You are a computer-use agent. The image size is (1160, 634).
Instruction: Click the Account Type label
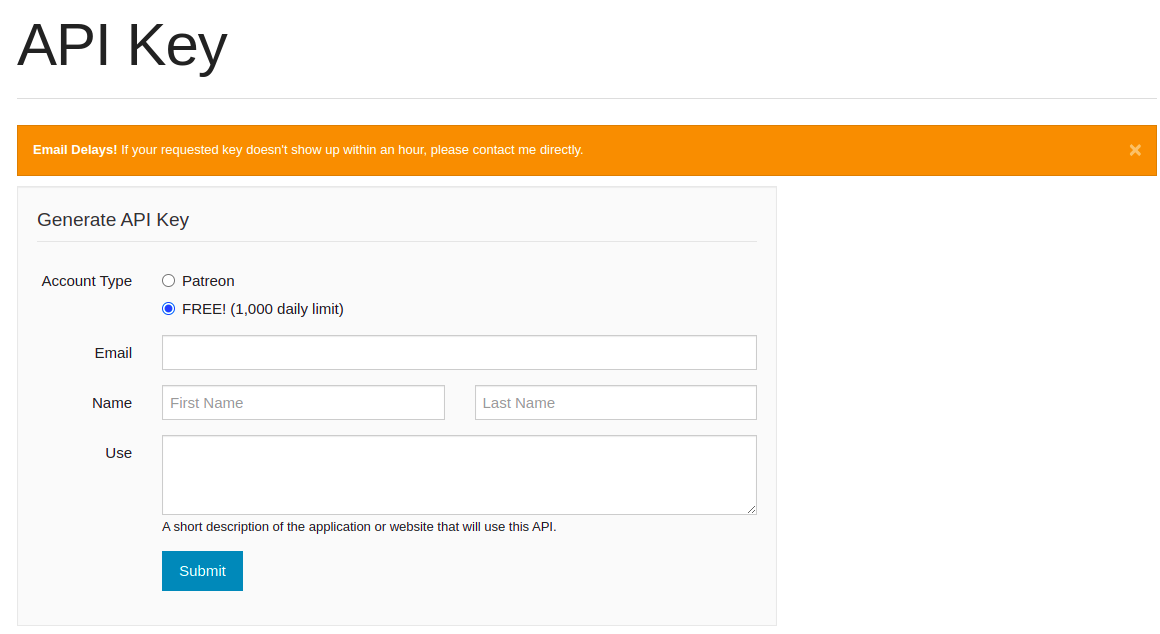point(86,281)
